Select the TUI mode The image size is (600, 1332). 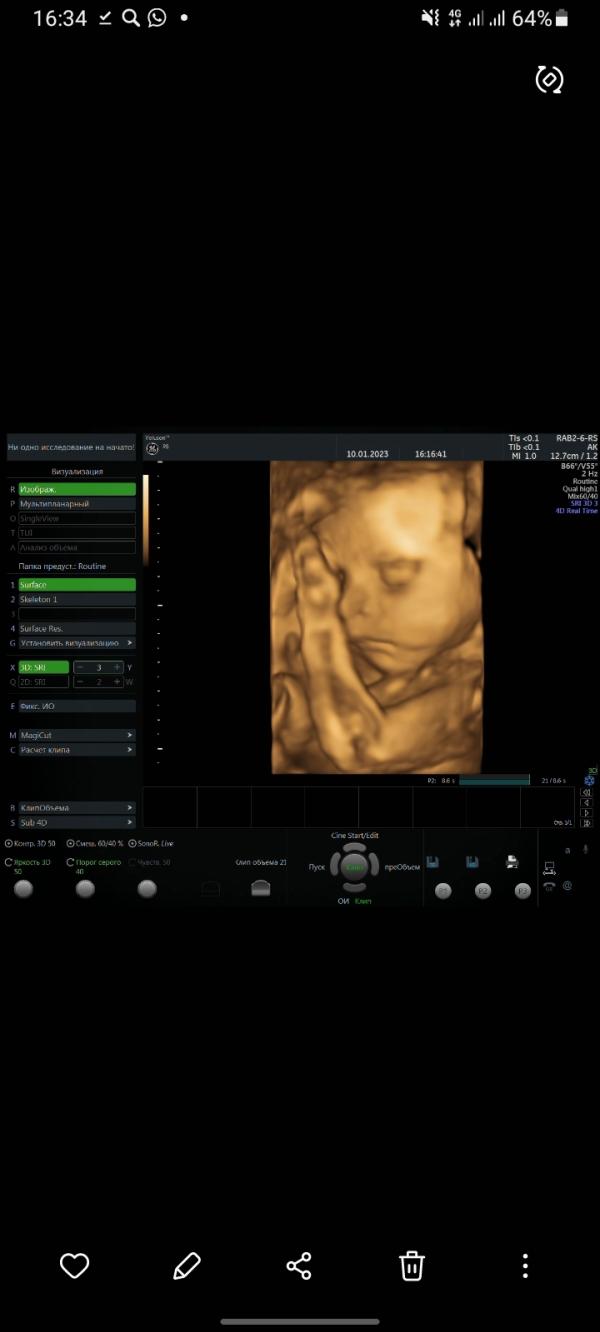click(77, 533)
